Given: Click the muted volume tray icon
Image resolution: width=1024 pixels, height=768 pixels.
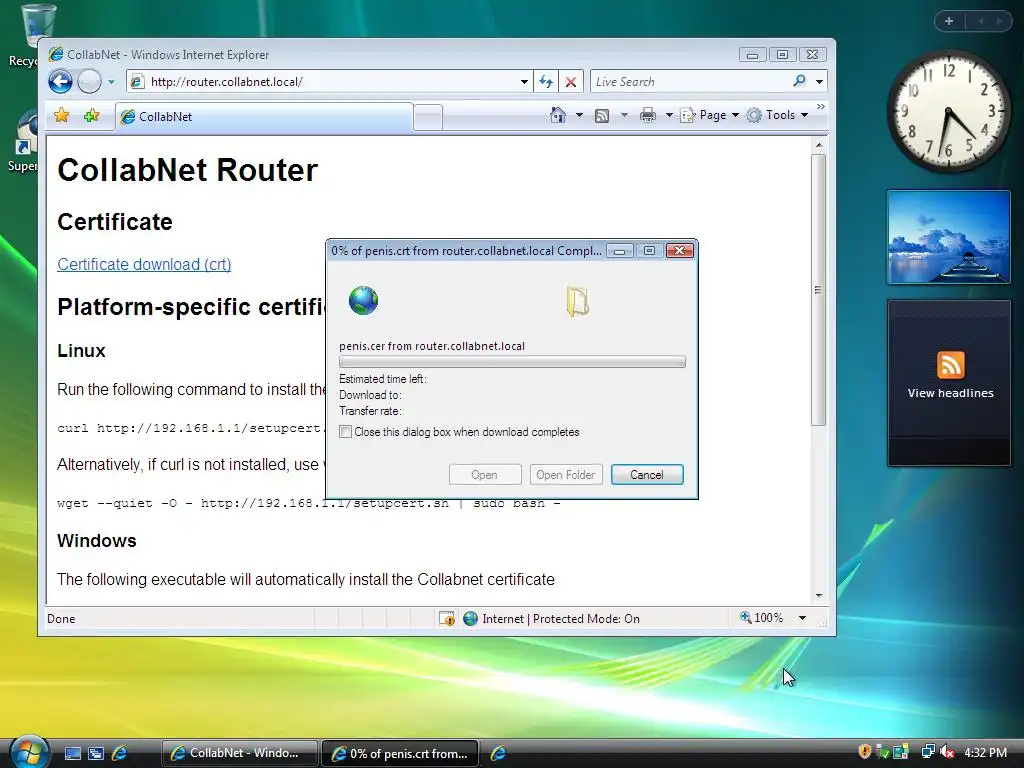Looking at the screenshot, I should tap(946, 752).
